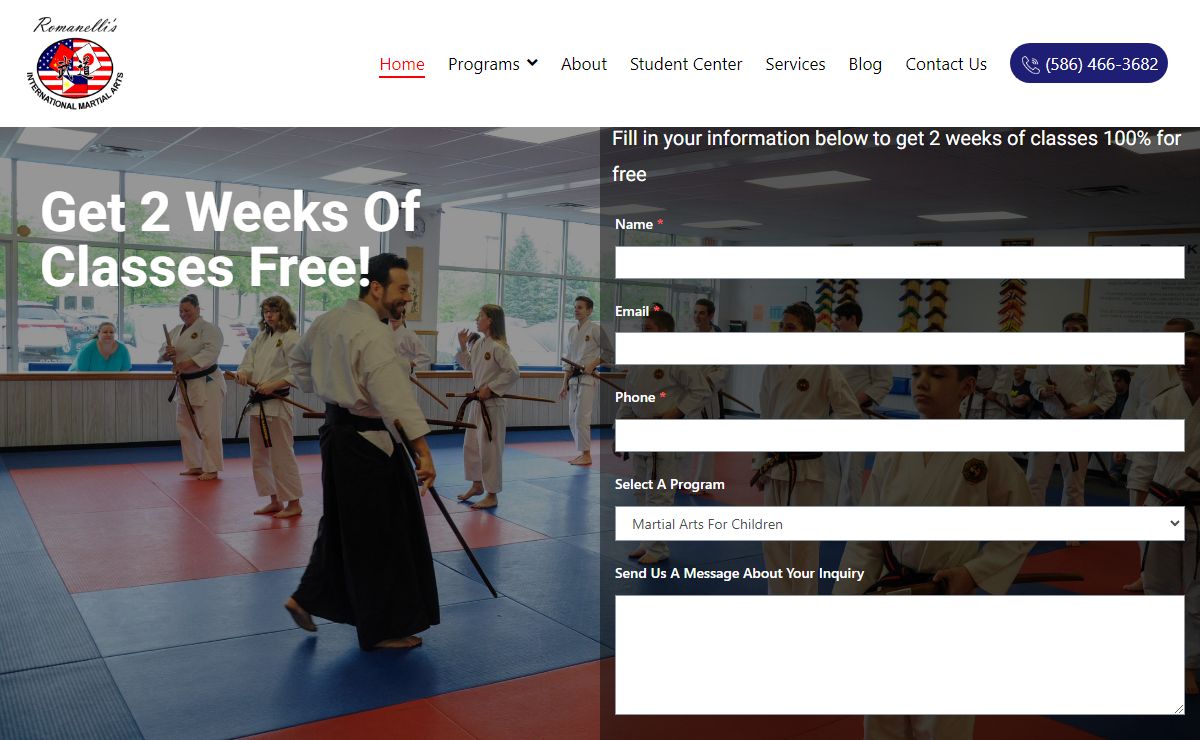Focus the Email input field
The width and height of the screenshot is (1200, 740).
point(900,349)
